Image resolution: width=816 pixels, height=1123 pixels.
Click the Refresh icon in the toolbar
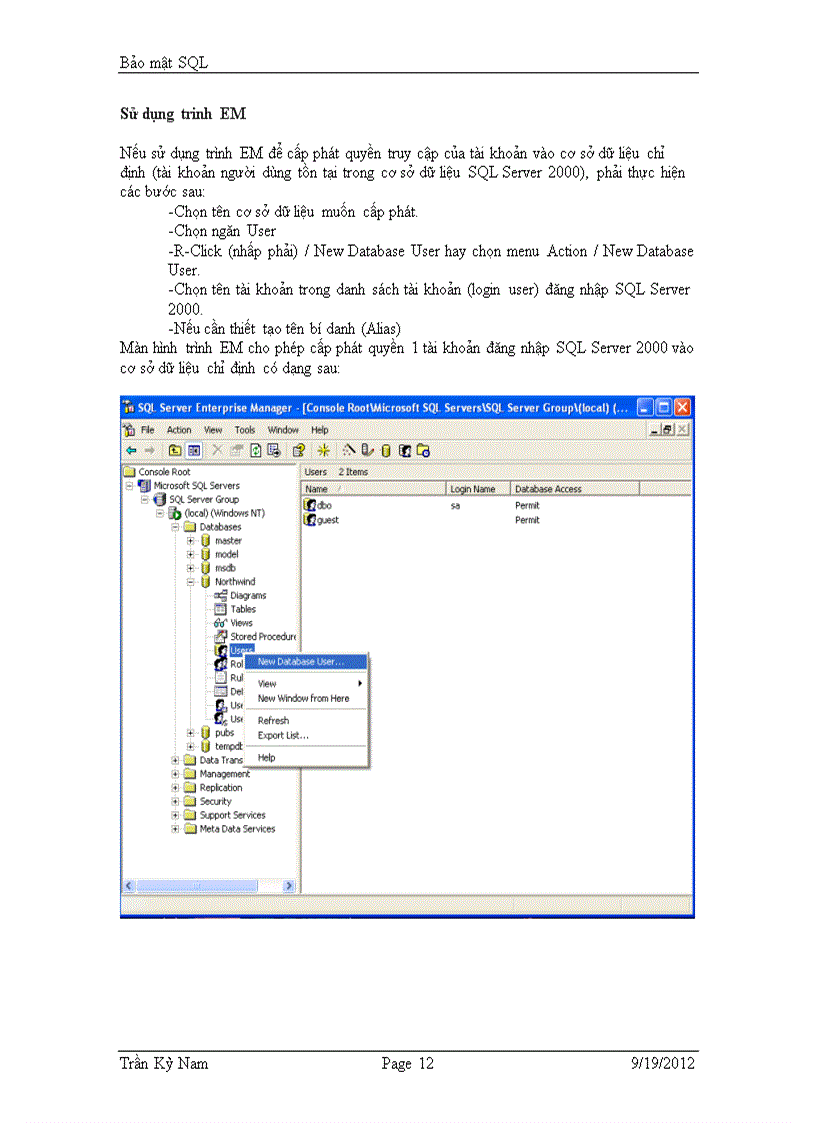coord(257,451)
